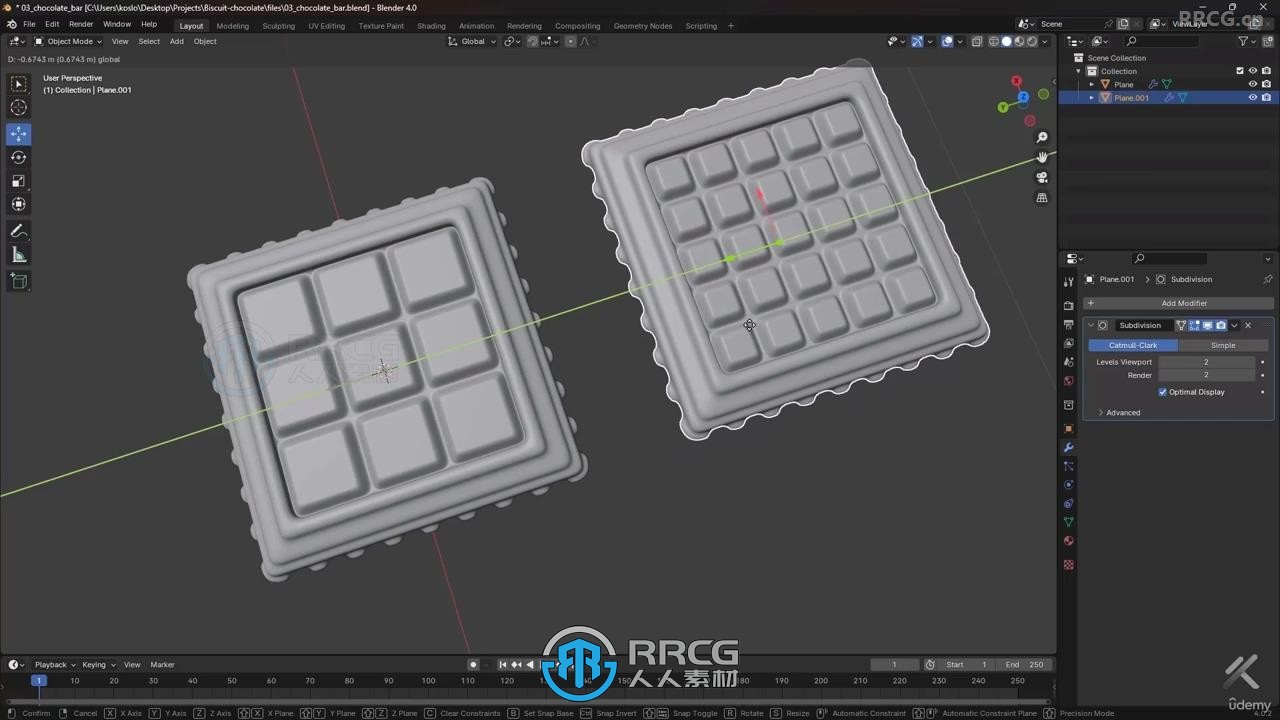Remove Subdivision modifier with X
1280x720 pixels.
coord(1248,325)
